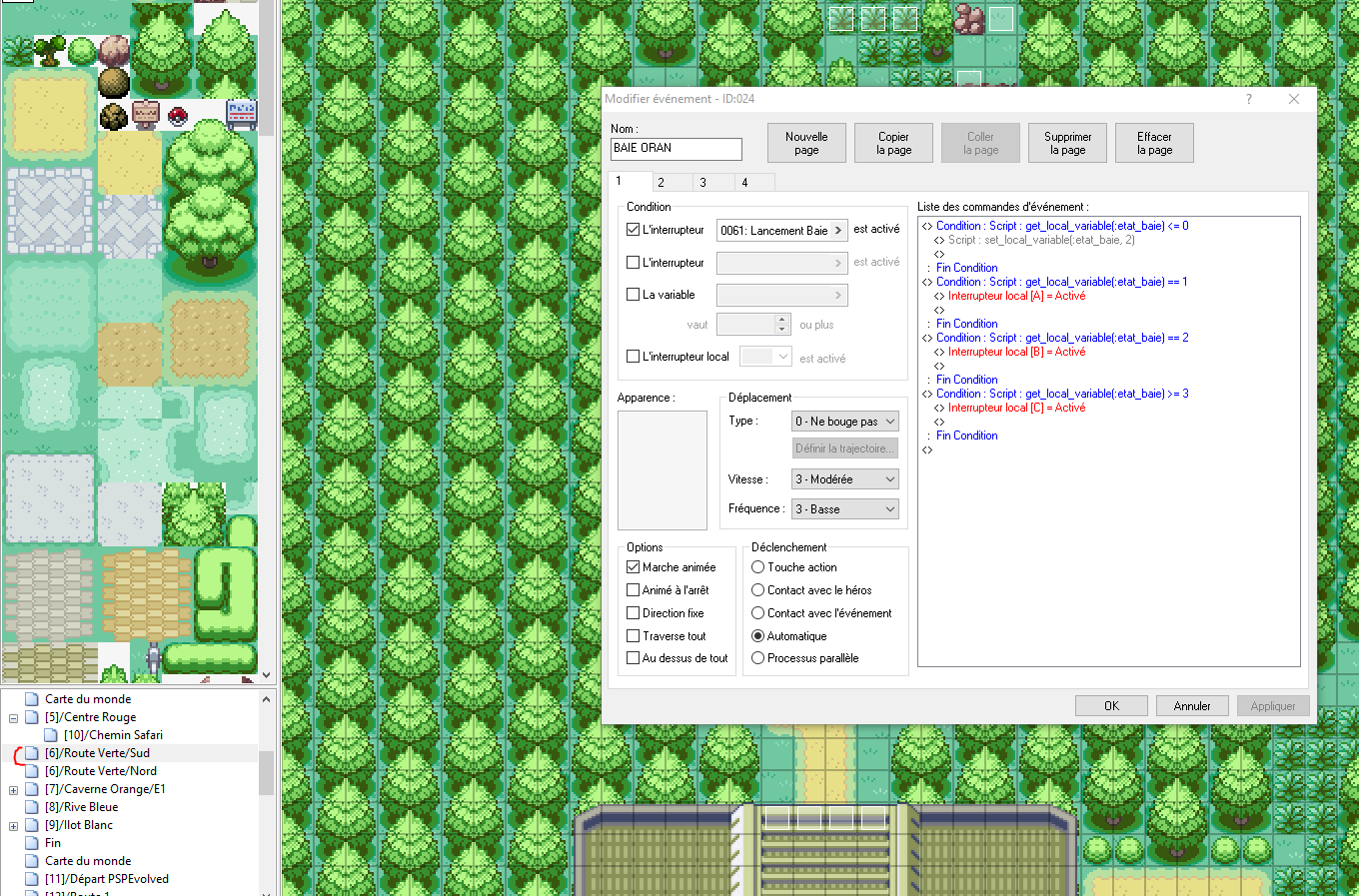This screenshot has height=896, width=1359.
Task: Toggle the Marche animée option
Action: coord(633,567)
